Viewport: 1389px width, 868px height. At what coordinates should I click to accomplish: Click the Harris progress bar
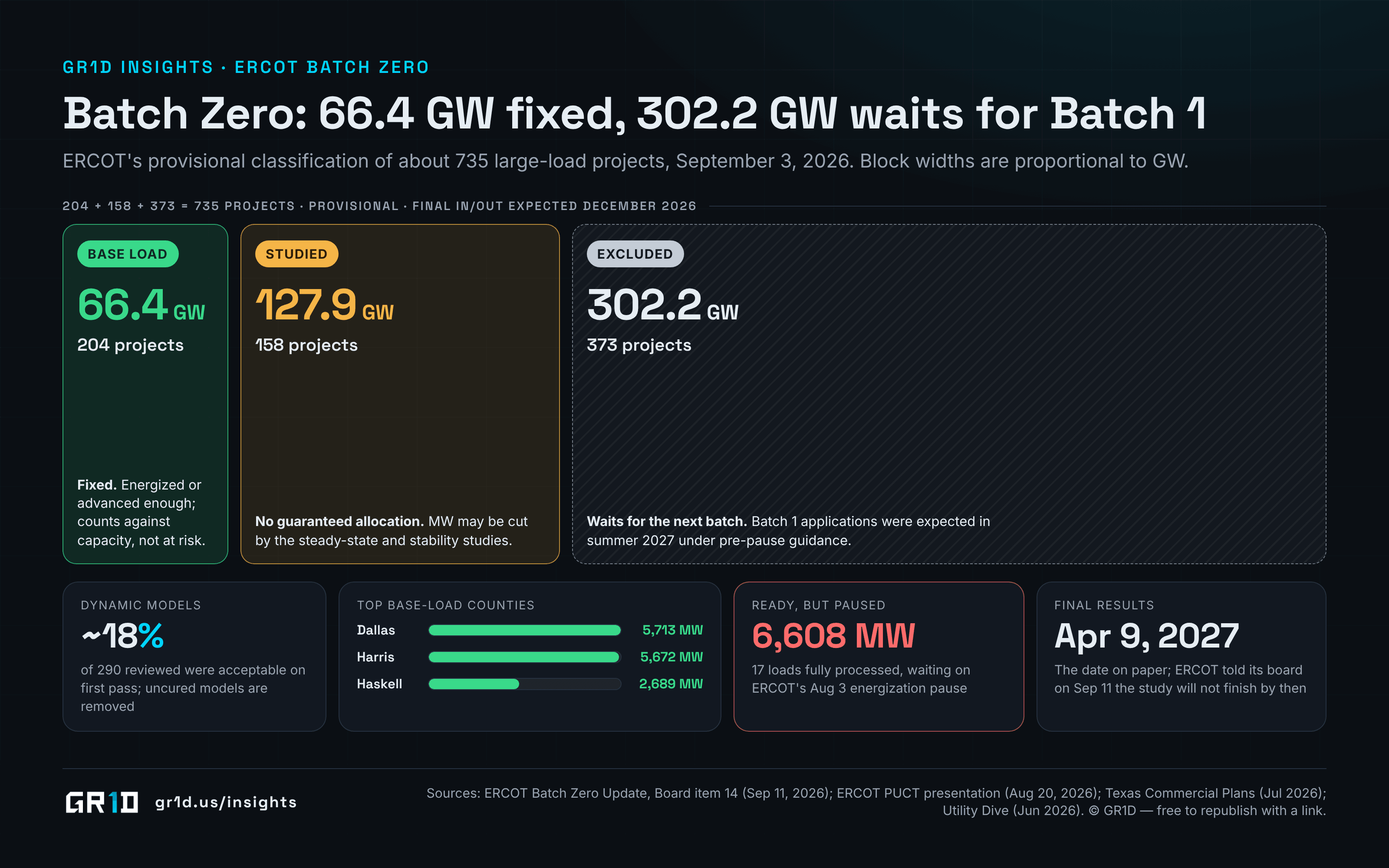(x=525, y=657)
